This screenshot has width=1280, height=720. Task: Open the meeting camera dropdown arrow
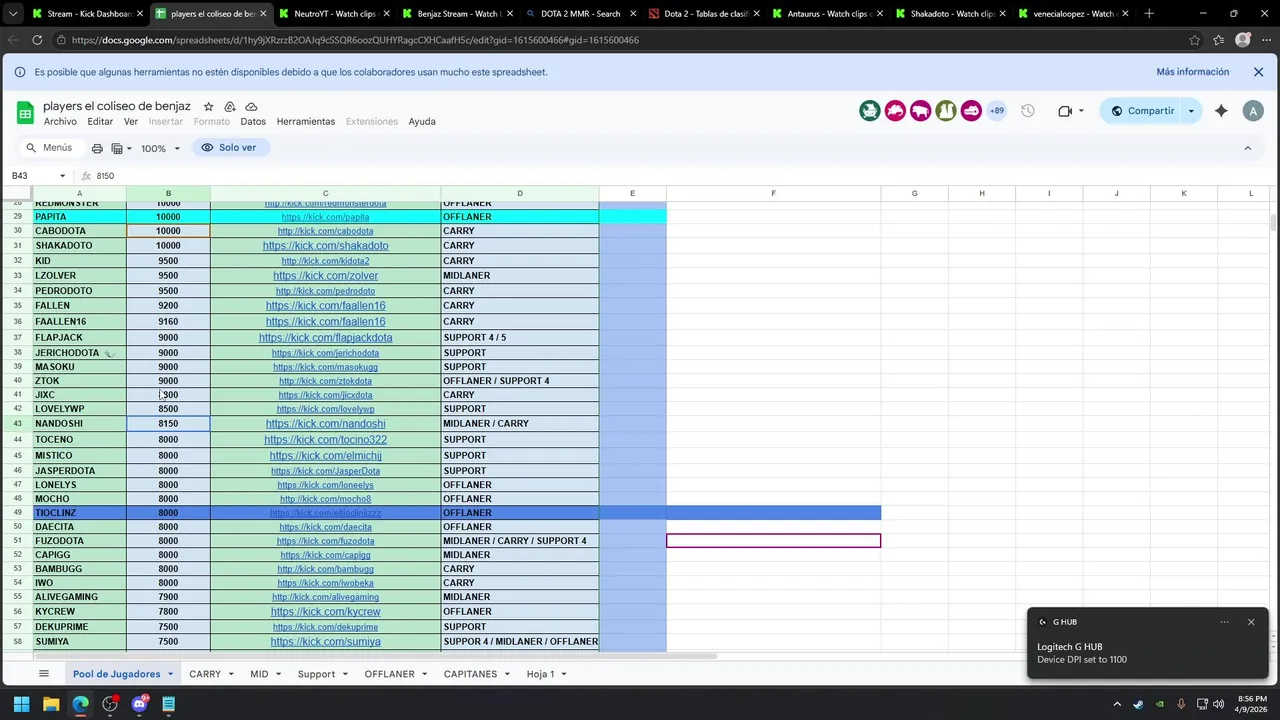tap(1081, 111)
